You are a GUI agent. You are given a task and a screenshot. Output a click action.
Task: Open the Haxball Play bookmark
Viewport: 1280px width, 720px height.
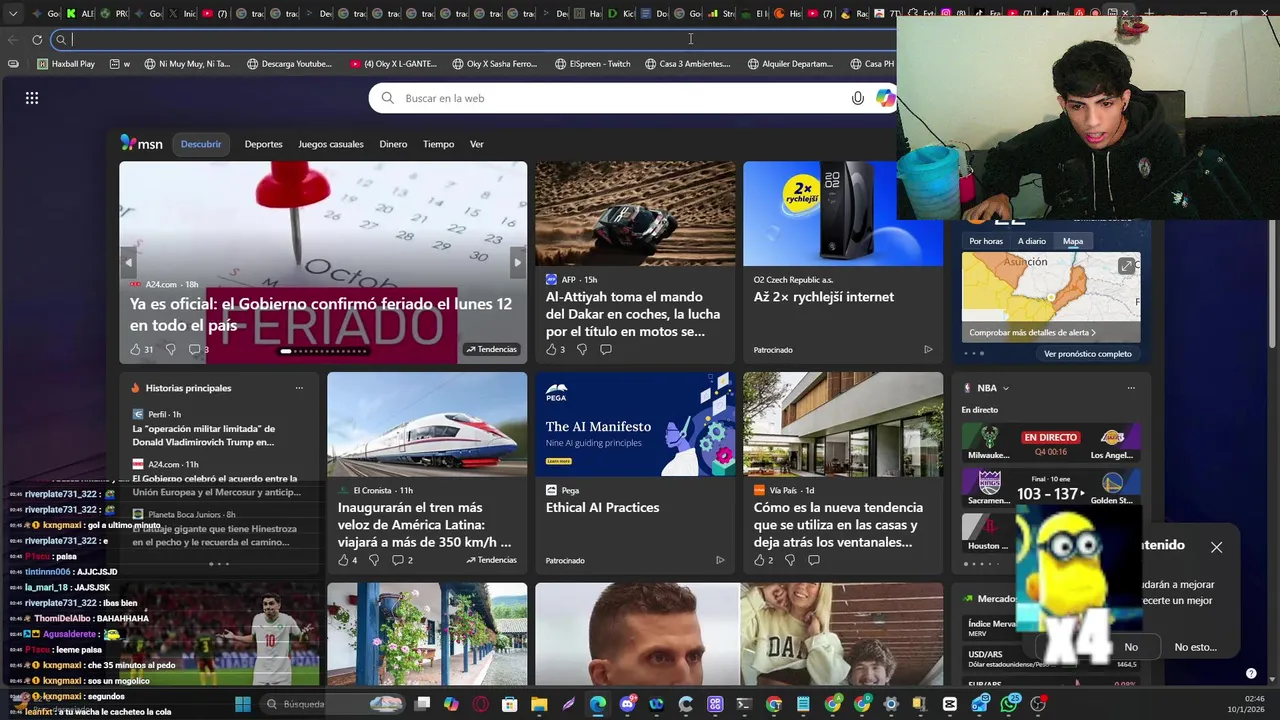(x=66, y=64)
